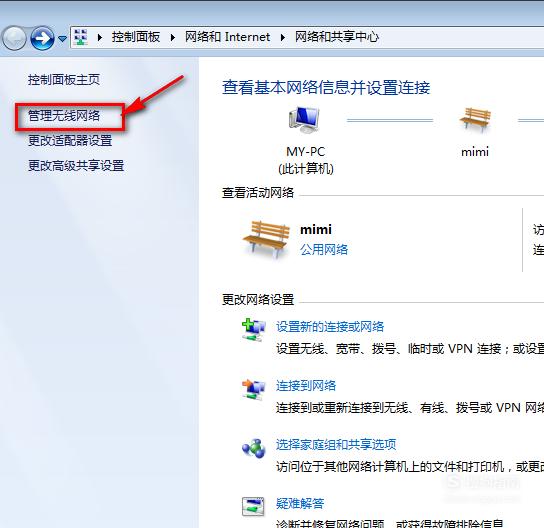The image size is (544, 528).
Task: Open 管理无线网络 link
Action: pyautogui.click(x=64, y=116)
